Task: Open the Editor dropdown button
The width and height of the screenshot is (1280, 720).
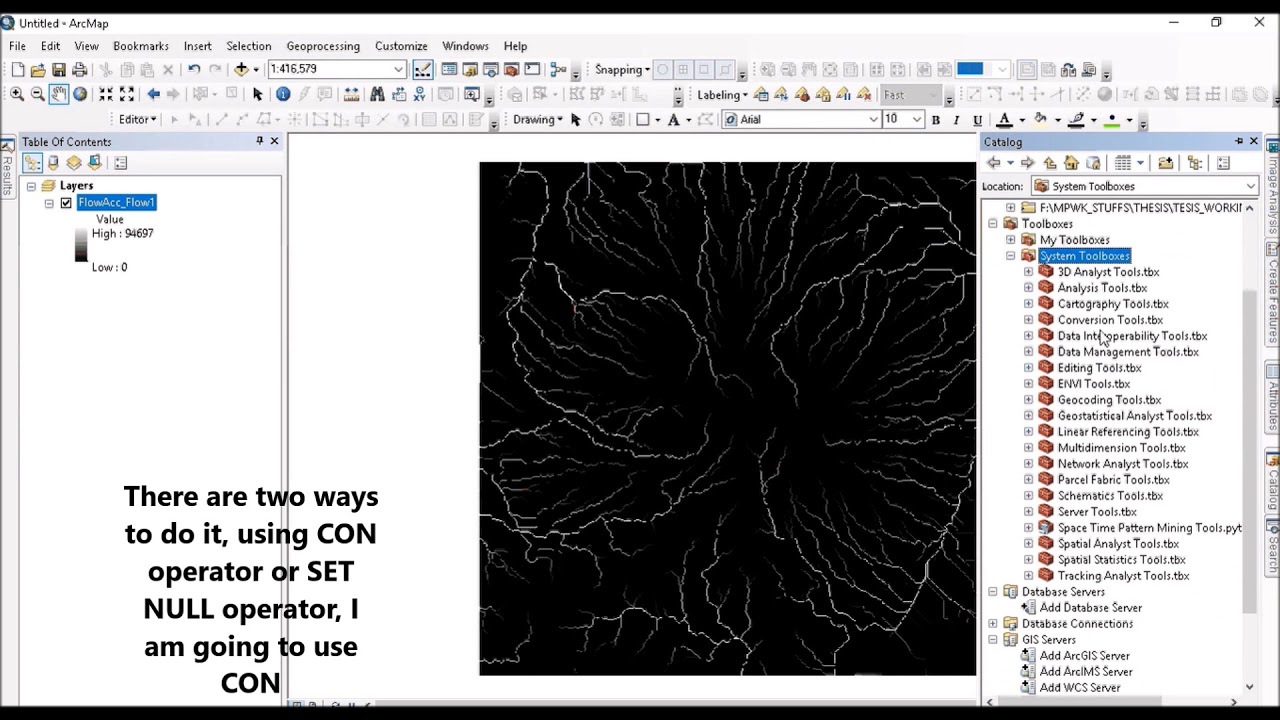Action: click(138, 120)
